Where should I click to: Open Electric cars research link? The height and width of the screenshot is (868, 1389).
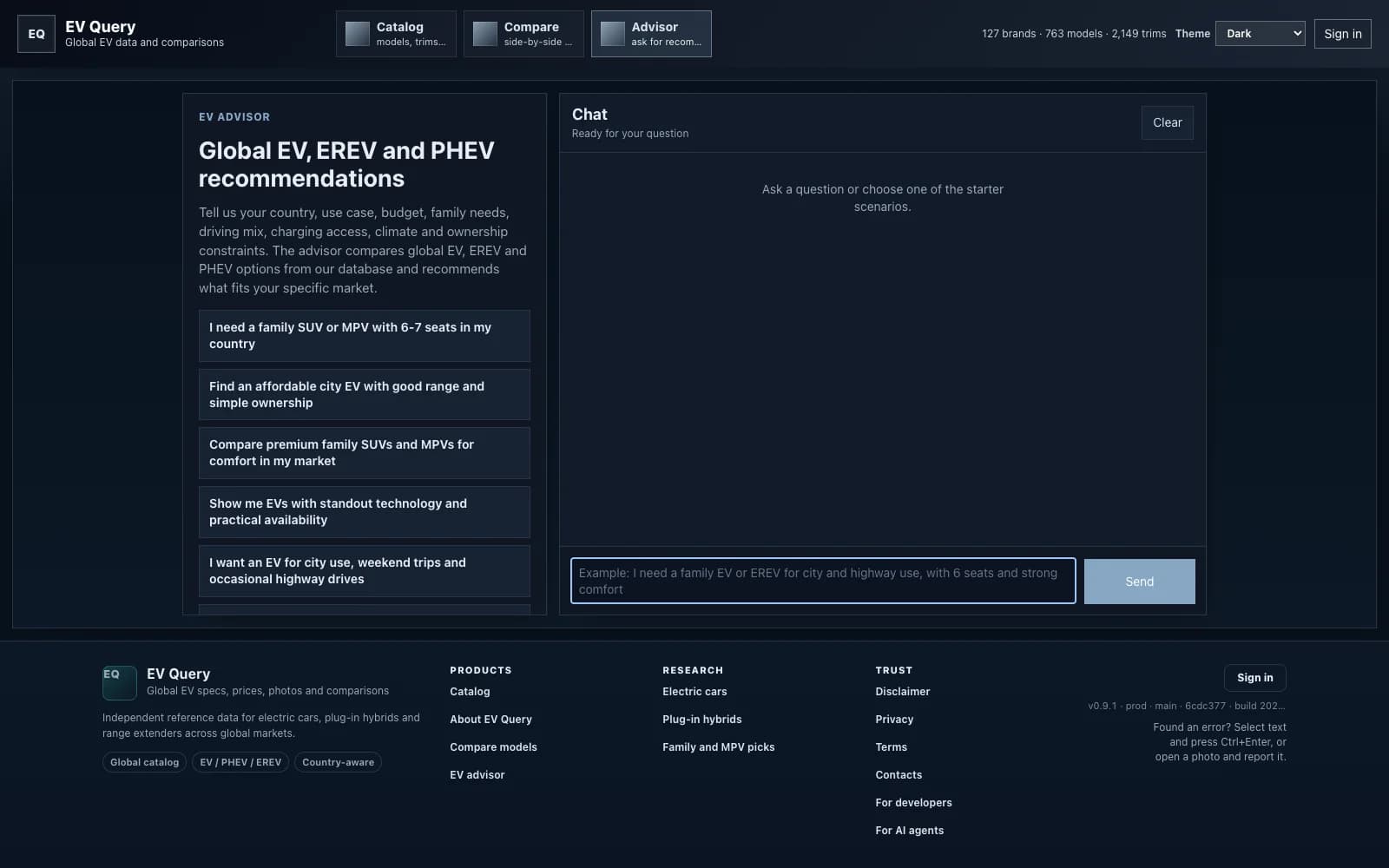click(694, 692)
